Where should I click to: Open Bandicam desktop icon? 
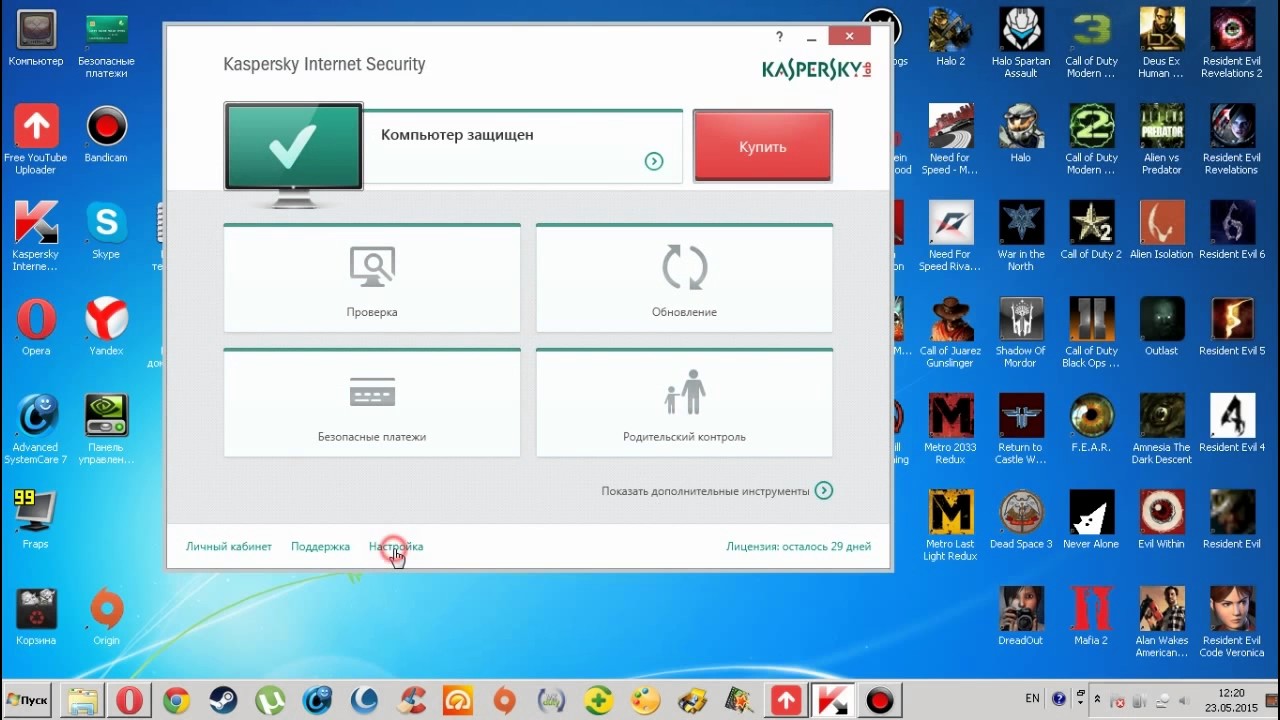point(106,136)
